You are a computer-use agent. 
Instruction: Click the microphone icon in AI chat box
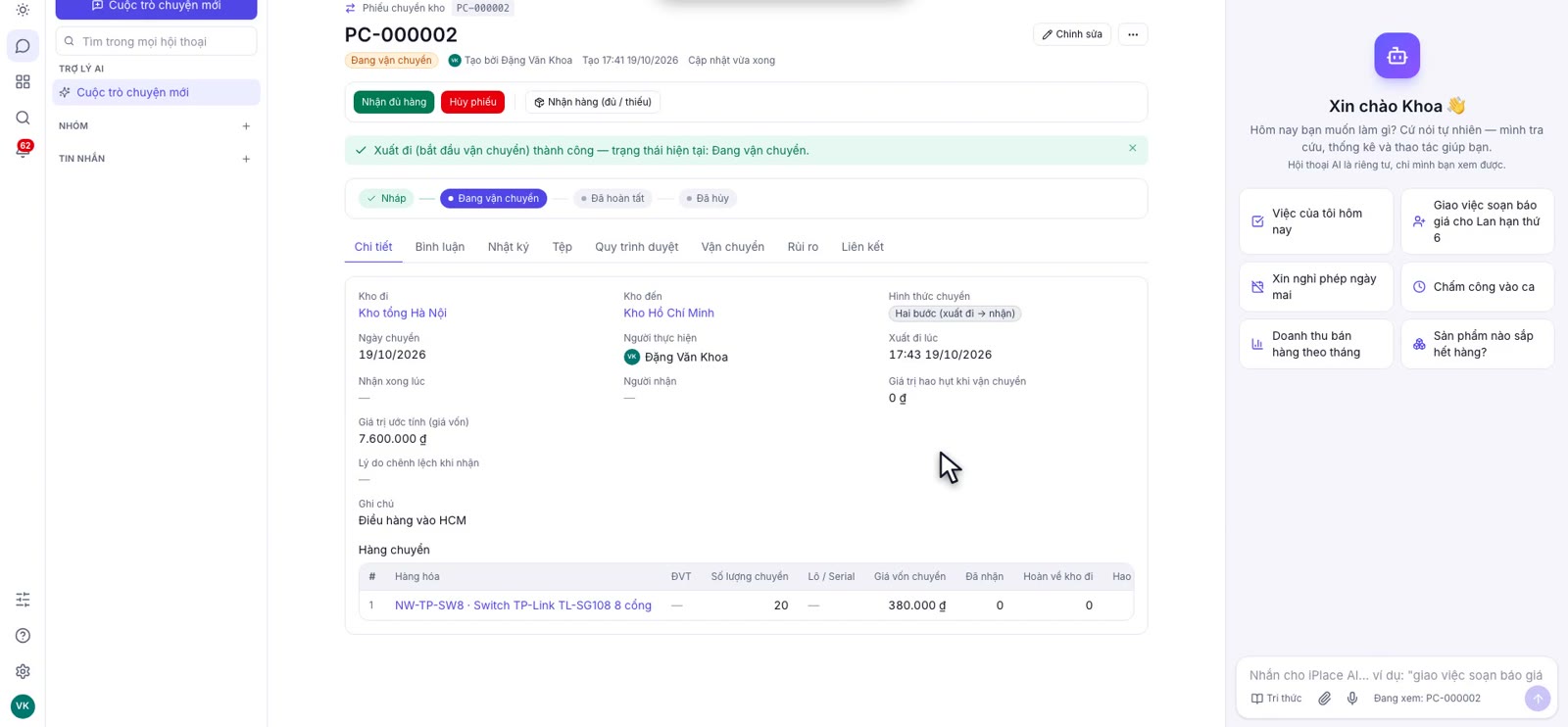(1352, 699)
